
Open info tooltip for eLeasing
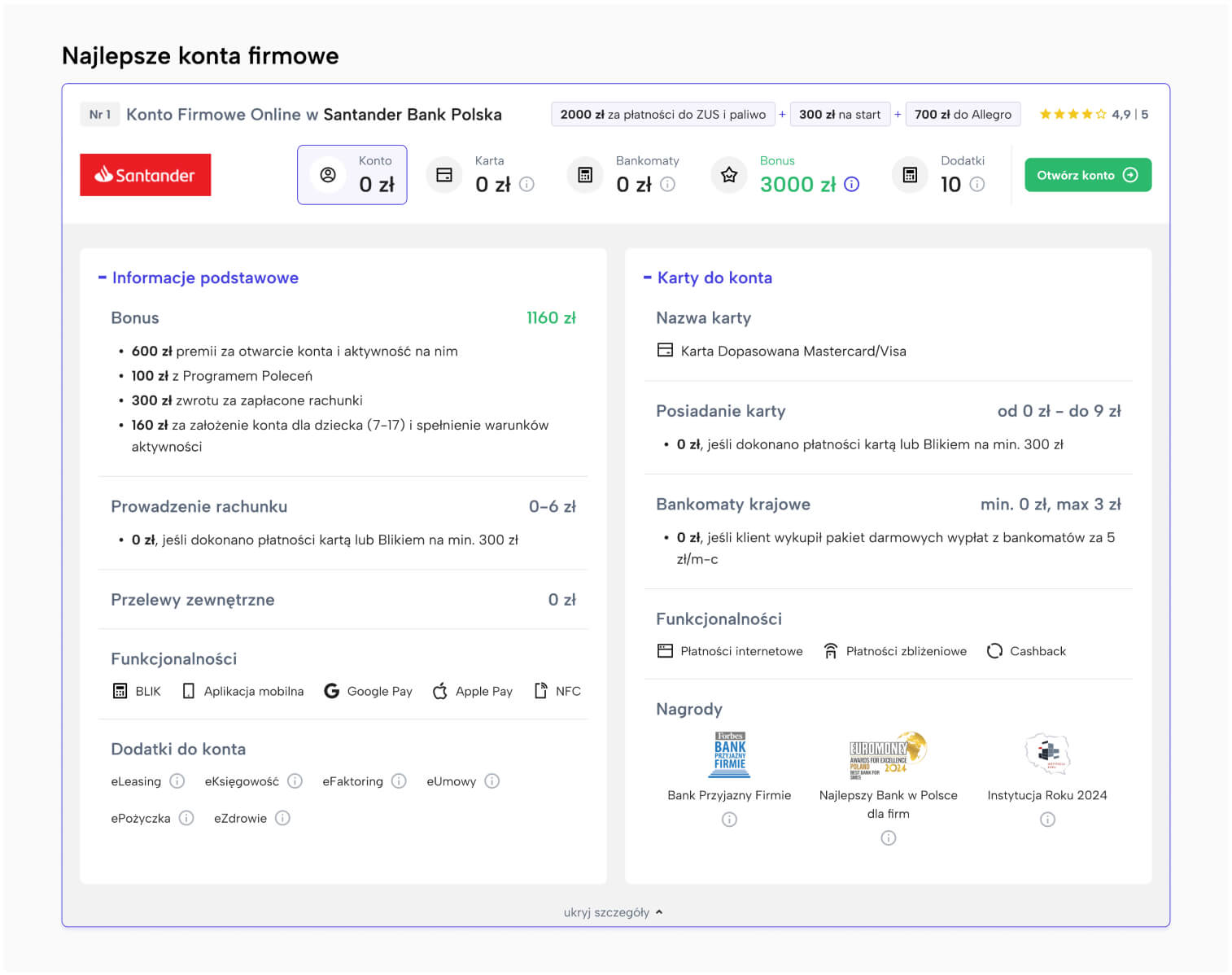coord(177,781)
